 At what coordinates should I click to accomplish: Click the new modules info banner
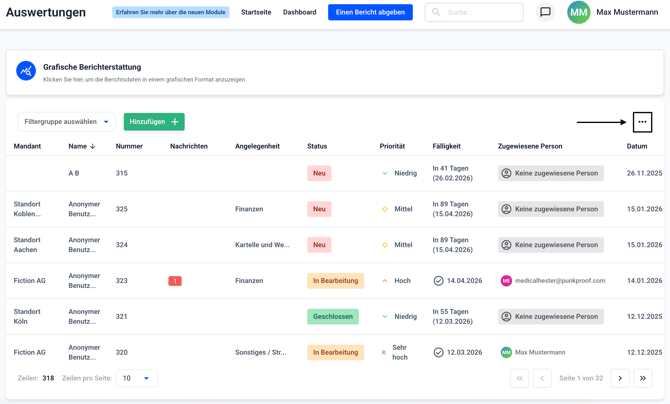171,13
